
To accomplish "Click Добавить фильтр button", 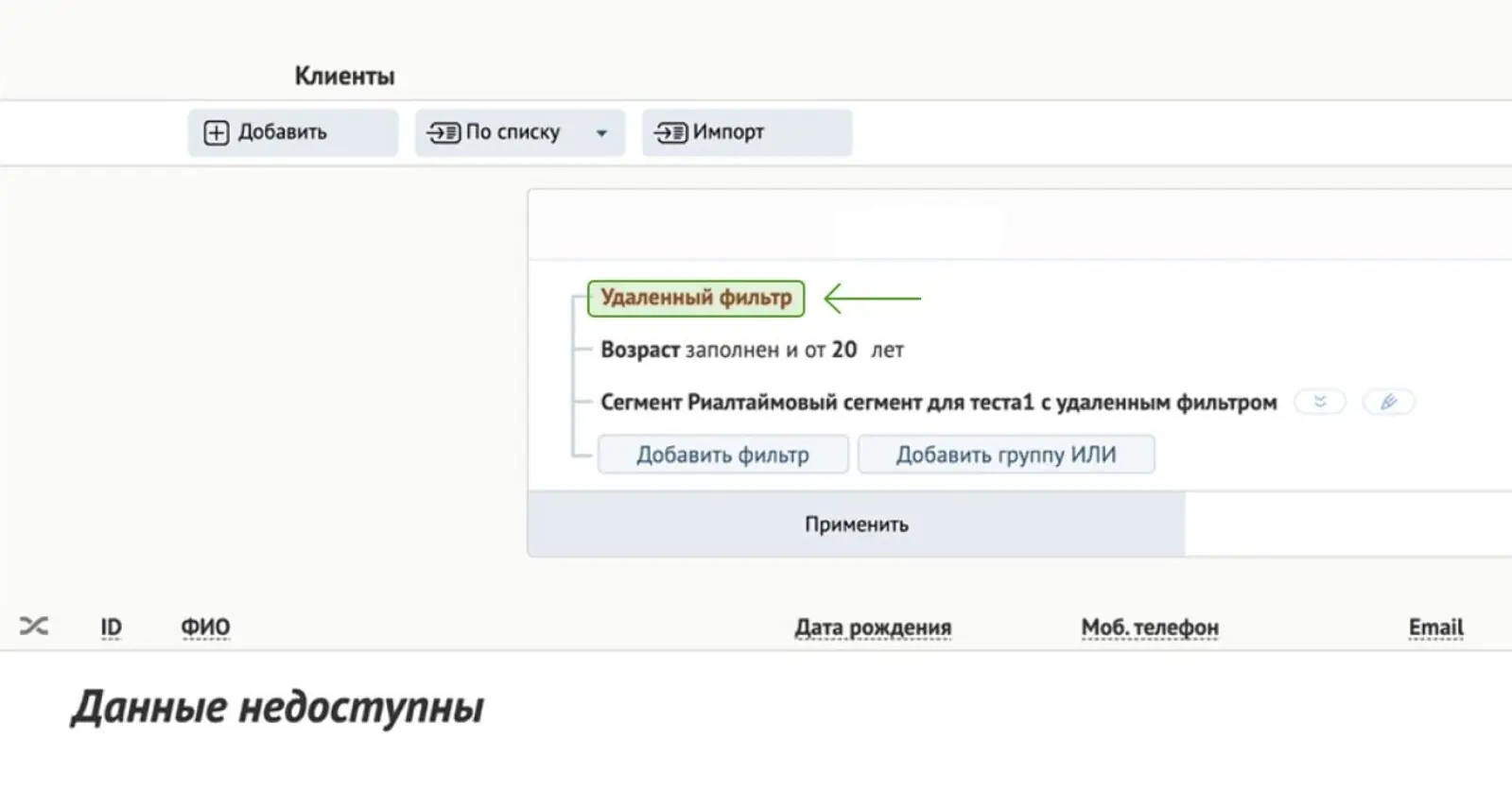I will pos(722,455).
